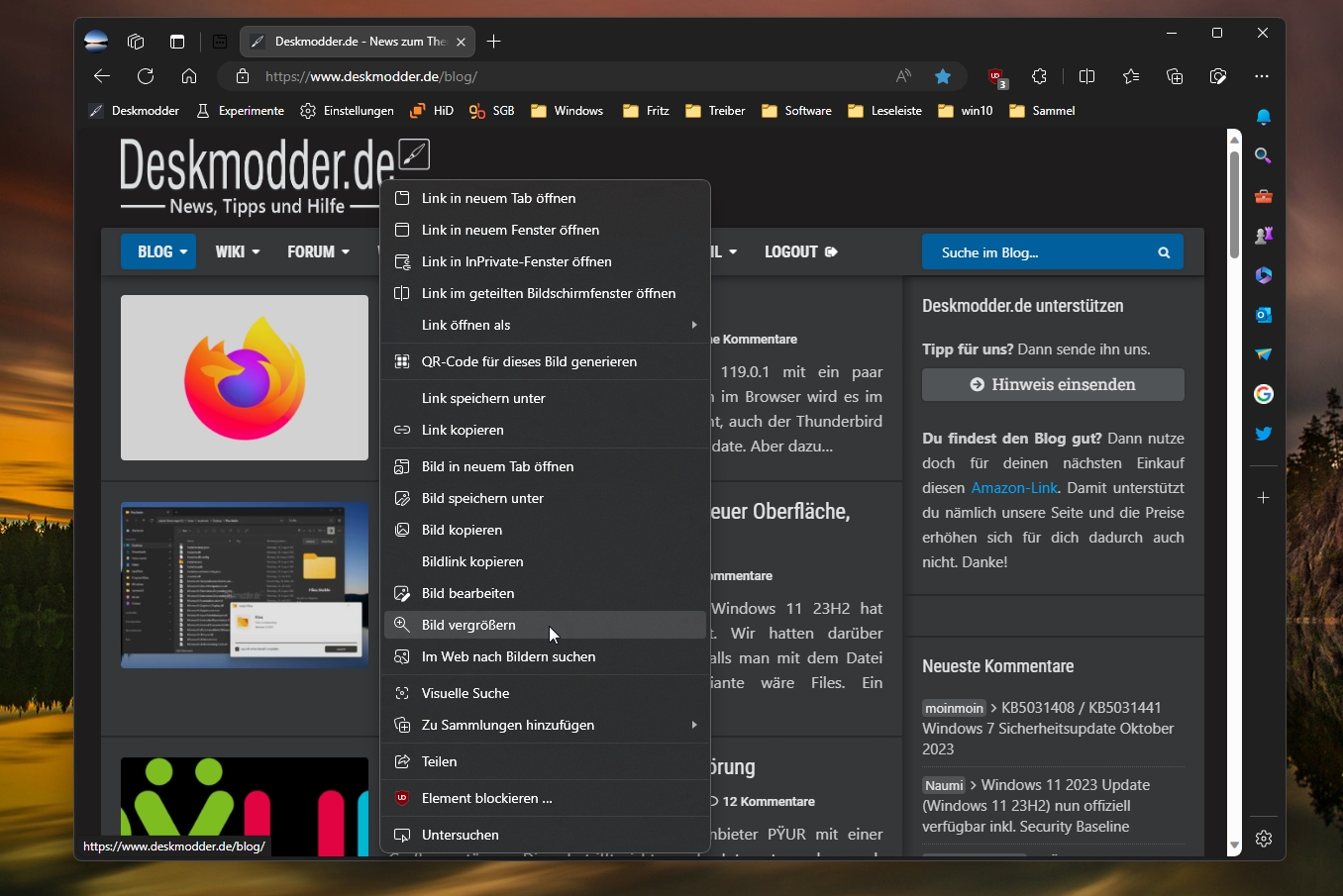
Task: Open the Treiber bookmarks folder
Action: tap(715, 111)
